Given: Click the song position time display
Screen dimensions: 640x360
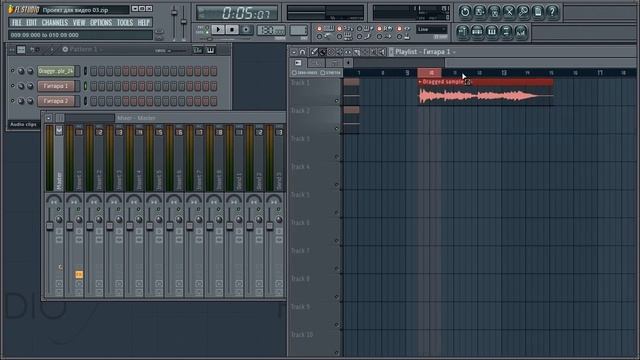Looking at the screenshot, I should 238,13.
